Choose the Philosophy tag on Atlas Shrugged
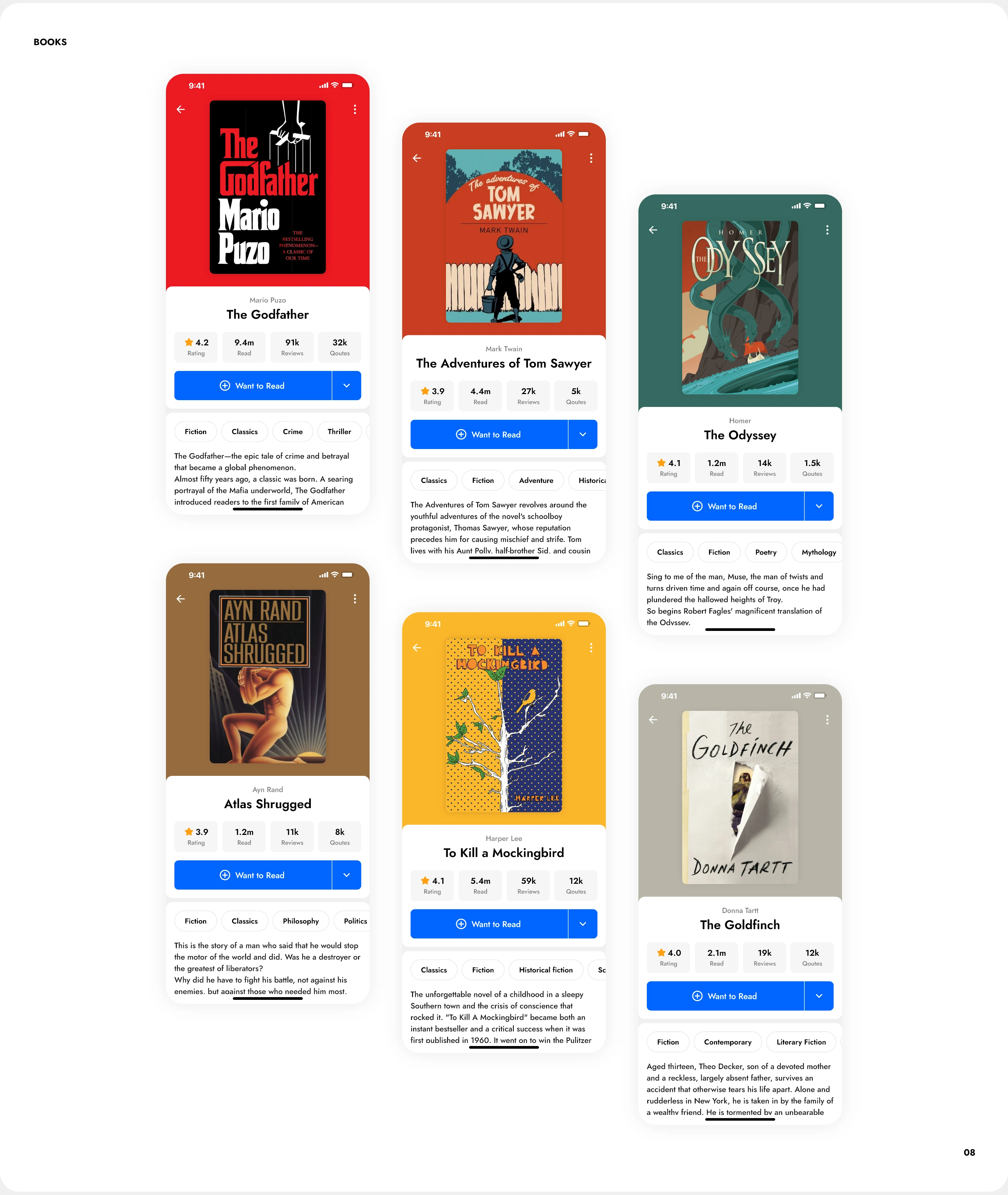Viewport: 1008px width, 1195px height. tap(301, 921)
